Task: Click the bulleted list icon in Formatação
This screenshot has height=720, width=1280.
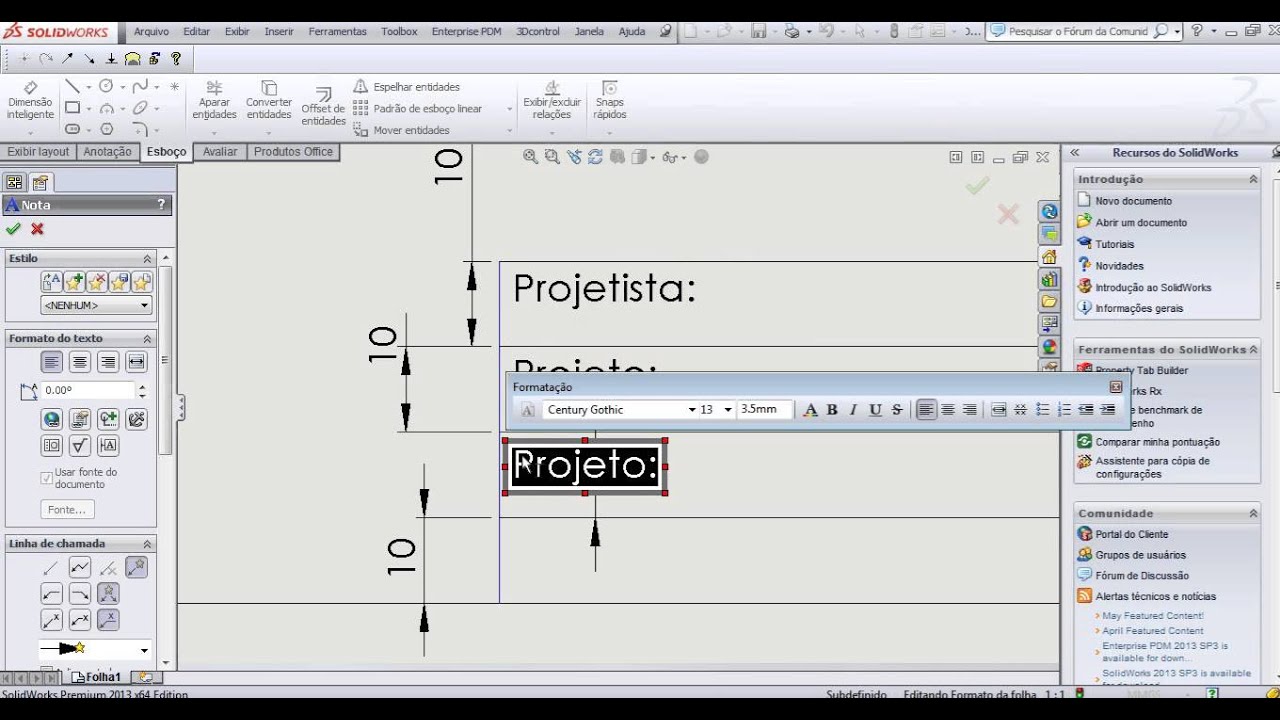Action: point(1042,409)
